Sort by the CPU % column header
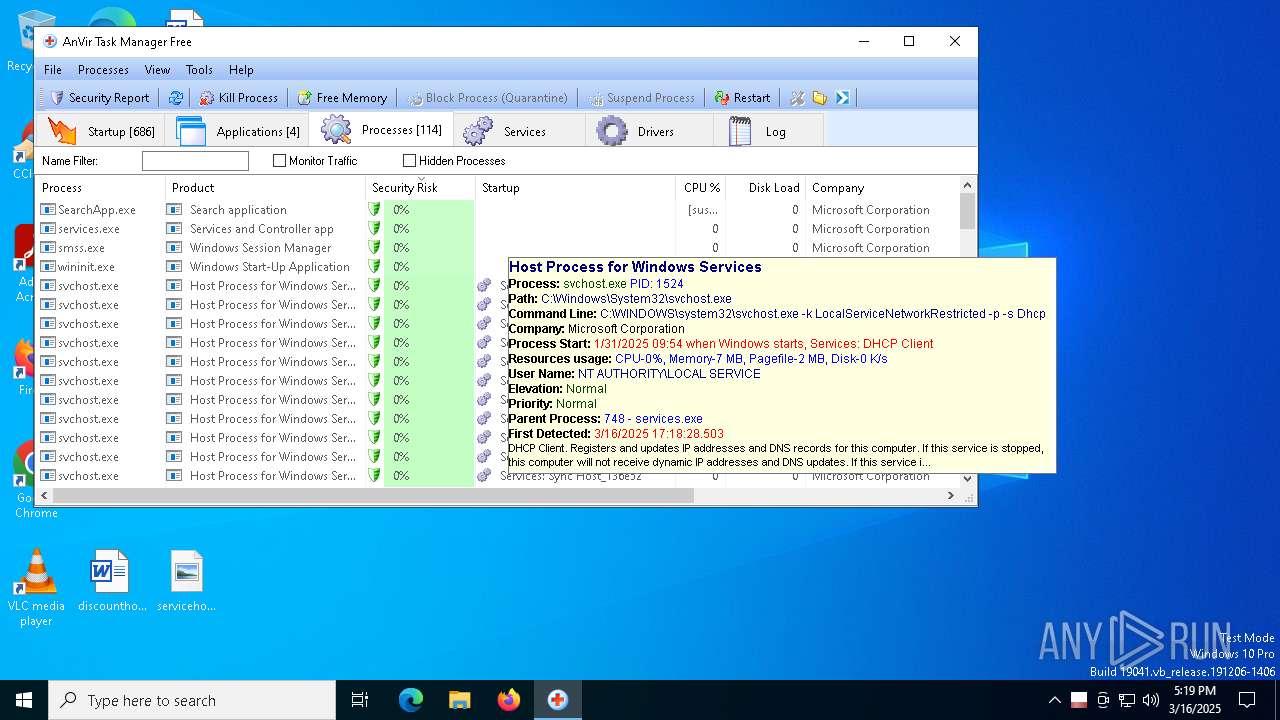The image size is (1280, 720). coord(700,187)
